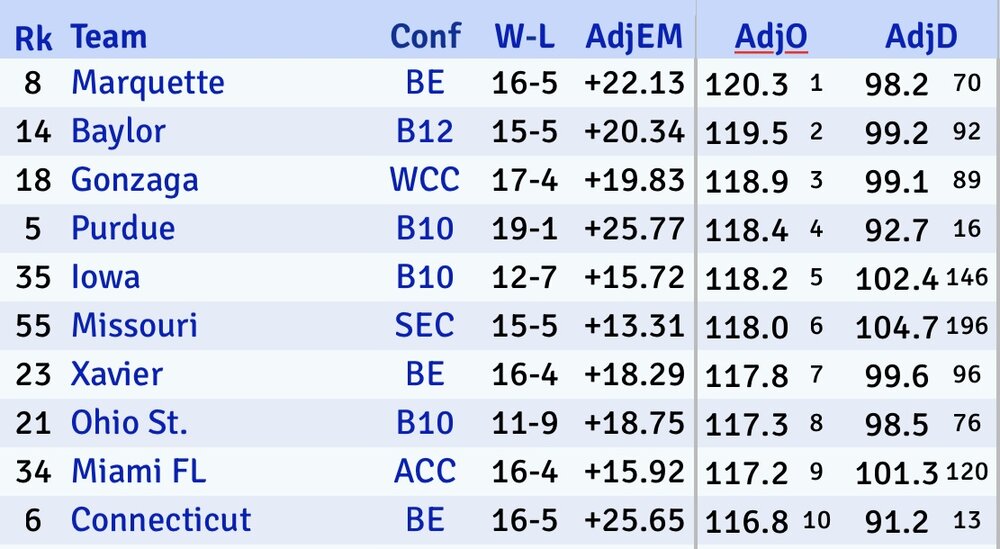Sort by the Conf column header
Image resolution: width=1000 pixels, height=549 pixels.
(x=425, y=37)
